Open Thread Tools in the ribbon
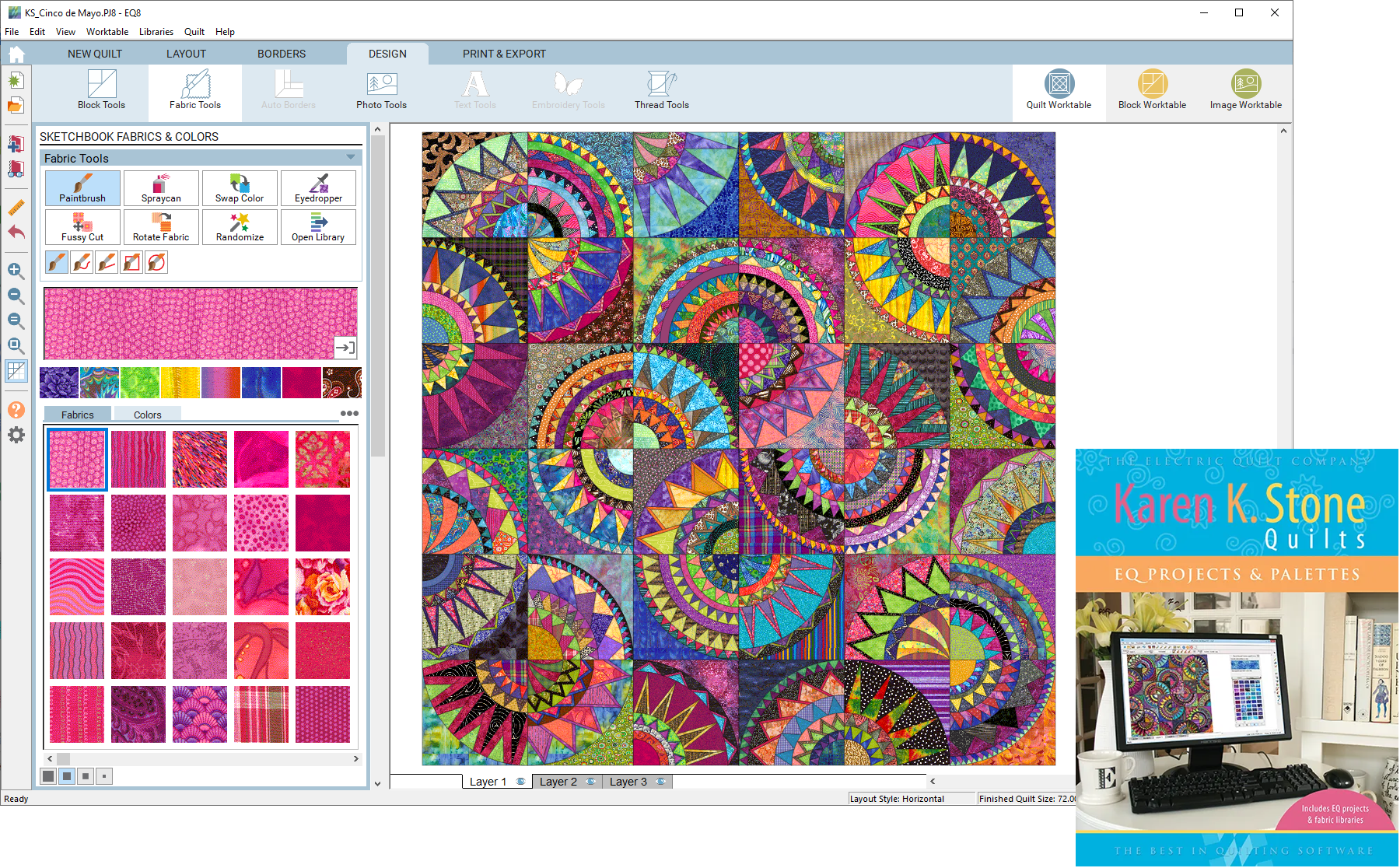Image resolution: width=1400 pixels, height=868 pixels. coord(661,91)
